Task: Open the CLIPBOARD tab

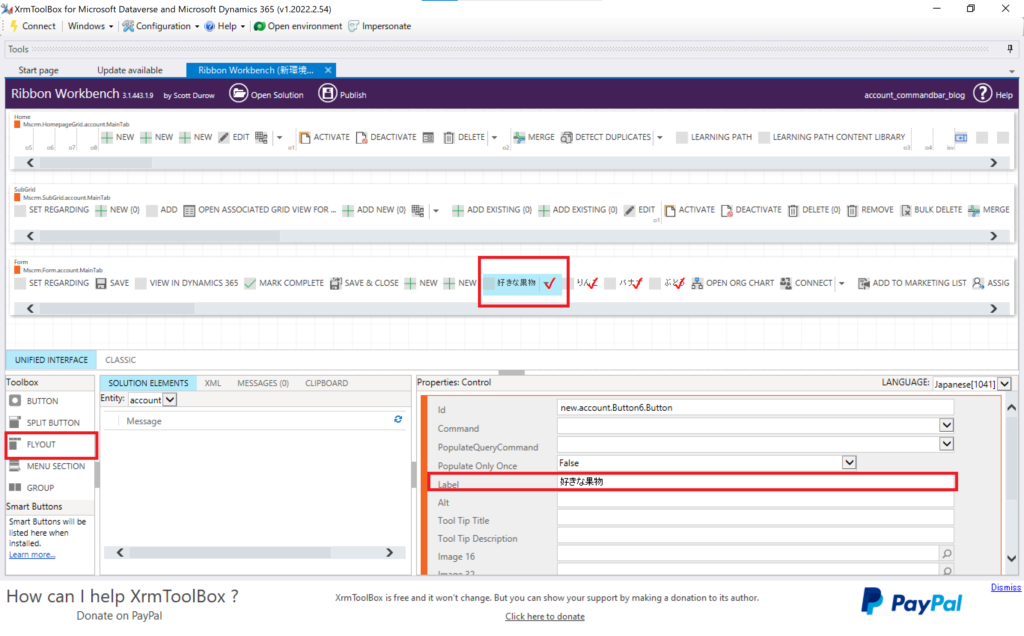Action: click(327, 383)
